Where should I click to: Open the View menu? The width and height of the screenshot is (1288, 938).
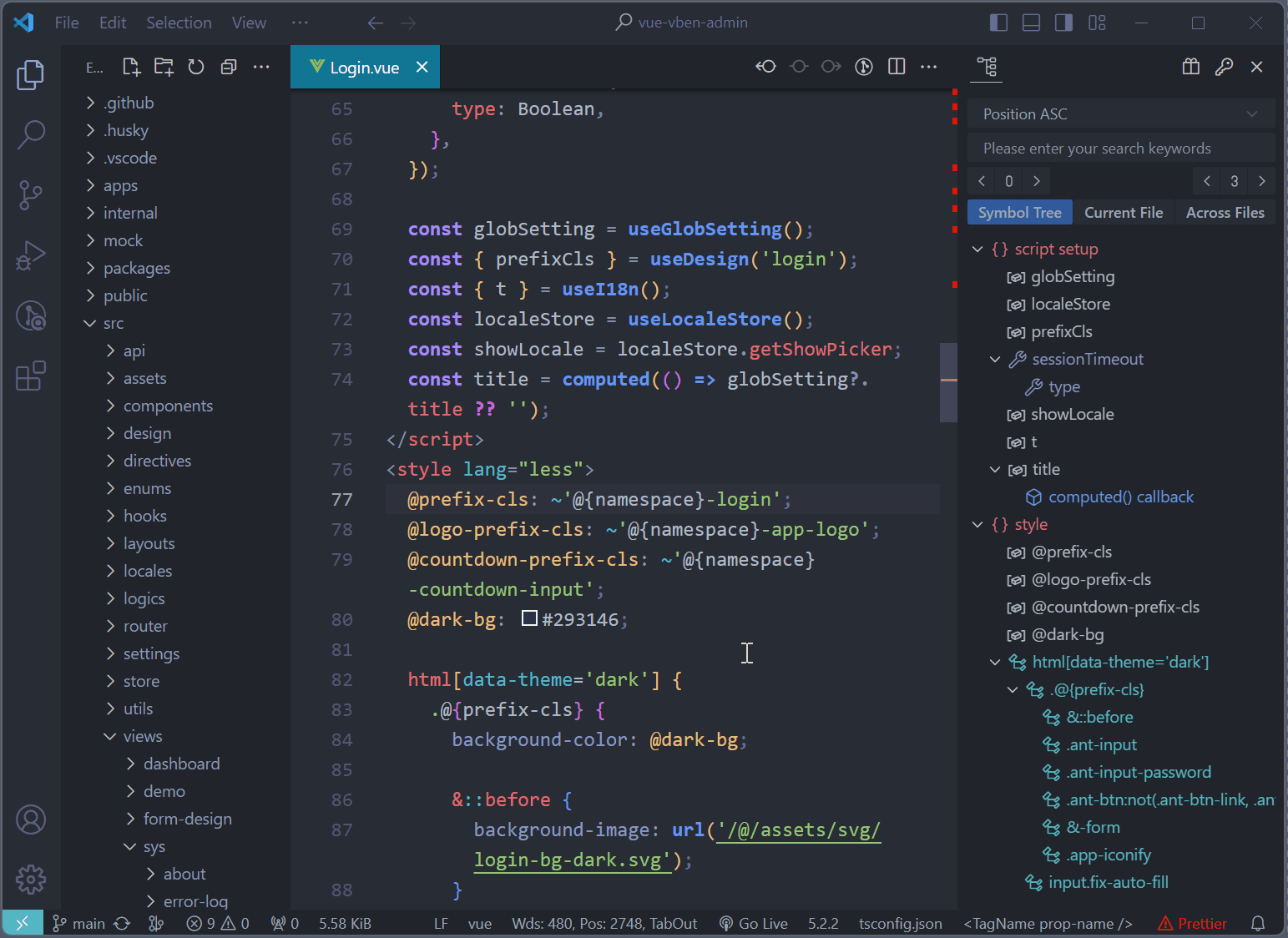pyautogui.click(x=249, y=23)
